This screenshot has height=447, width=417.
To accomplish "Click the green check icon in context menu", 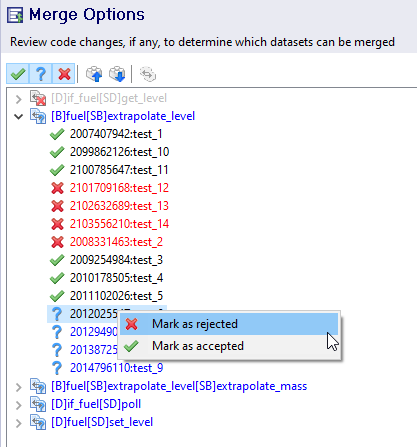I will [131, 346].
